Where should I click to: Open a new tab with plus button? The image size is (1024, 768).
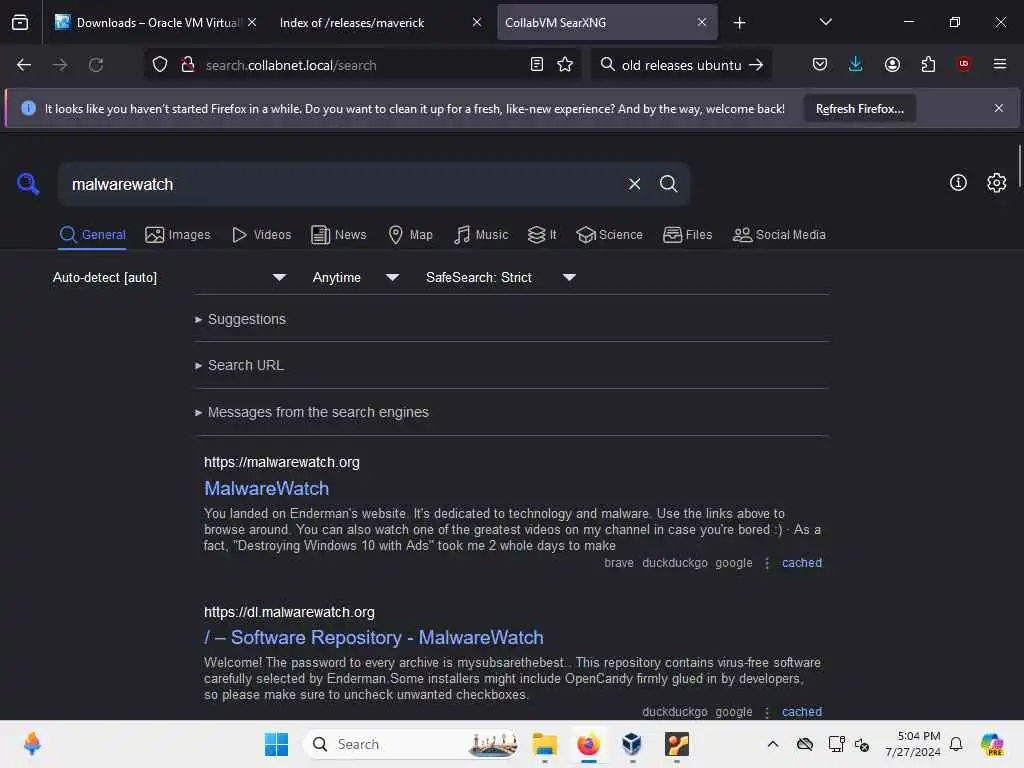739,23
